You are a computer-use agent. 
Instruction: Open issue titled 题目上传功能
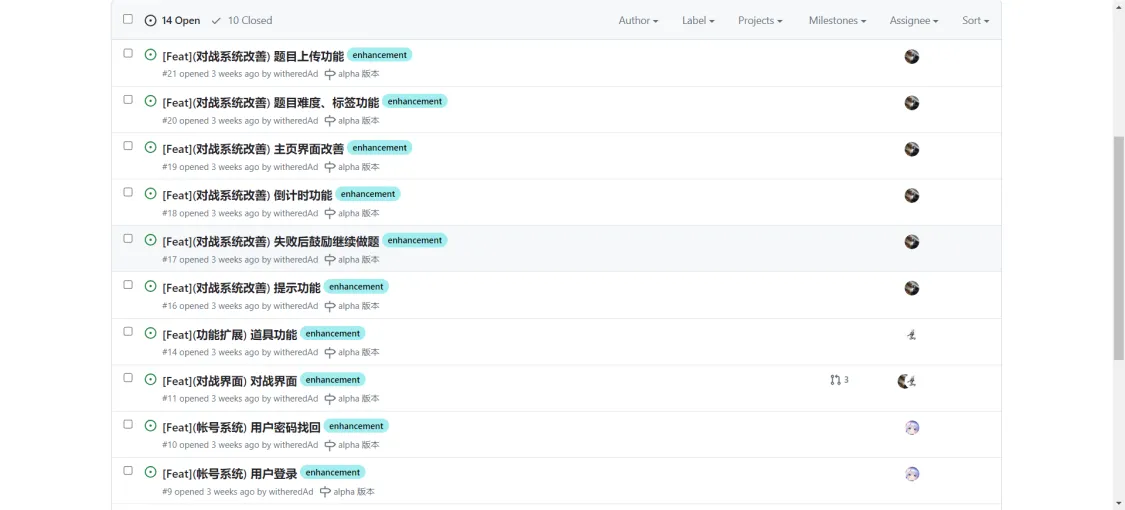pyautogui.click(x=253, y=56)
